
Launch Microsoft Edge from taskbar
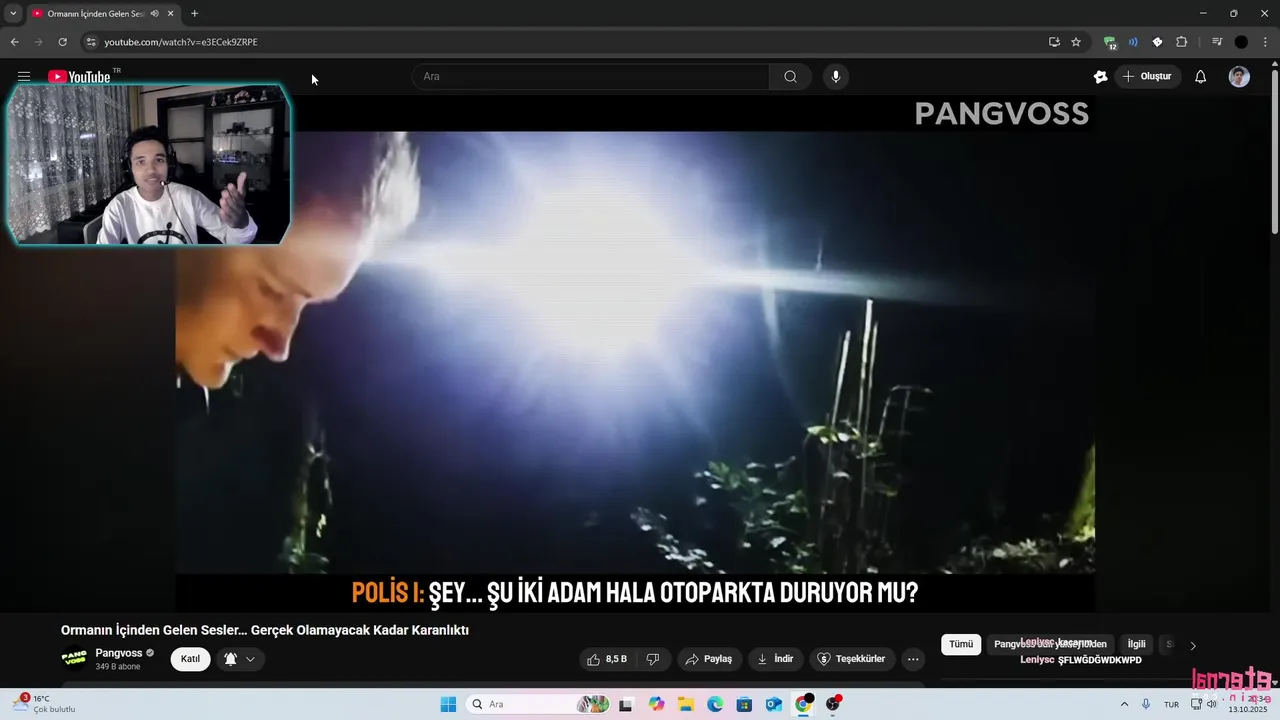click(x=715, y=704)
